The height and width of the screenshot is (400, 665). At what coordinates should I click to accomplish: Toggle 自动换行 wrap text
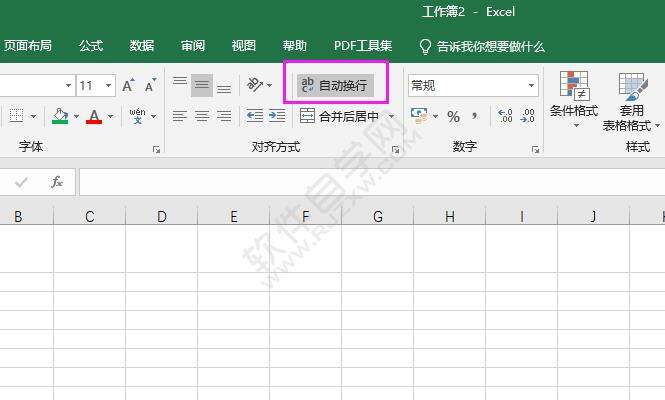click(335, 86)
